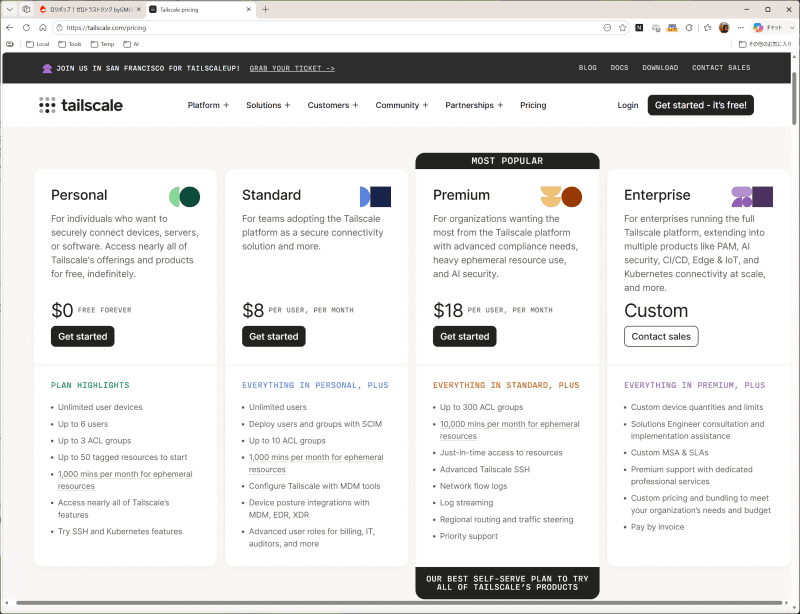Open the Notion extension icon

click(x=639, y=28)
